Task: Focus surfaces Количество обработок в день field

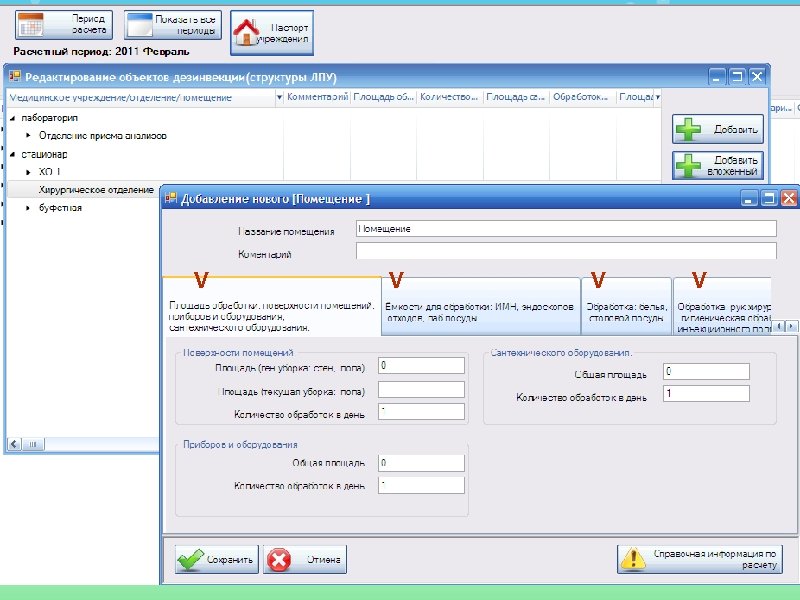Action: coord(421,412)
